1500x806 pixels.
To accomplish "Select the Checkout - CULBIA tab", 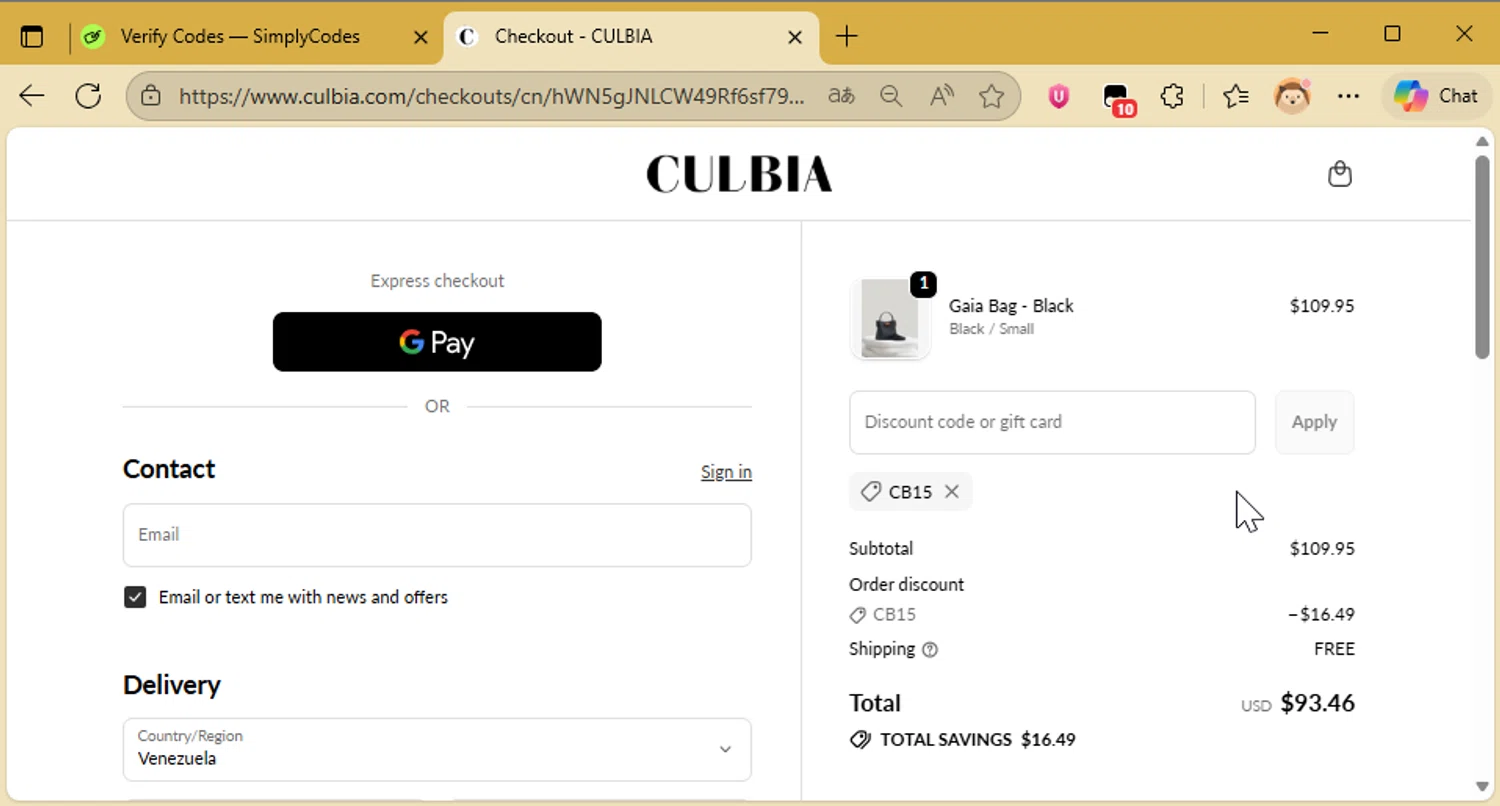I will pyautogui.click(x=630, y=37).
